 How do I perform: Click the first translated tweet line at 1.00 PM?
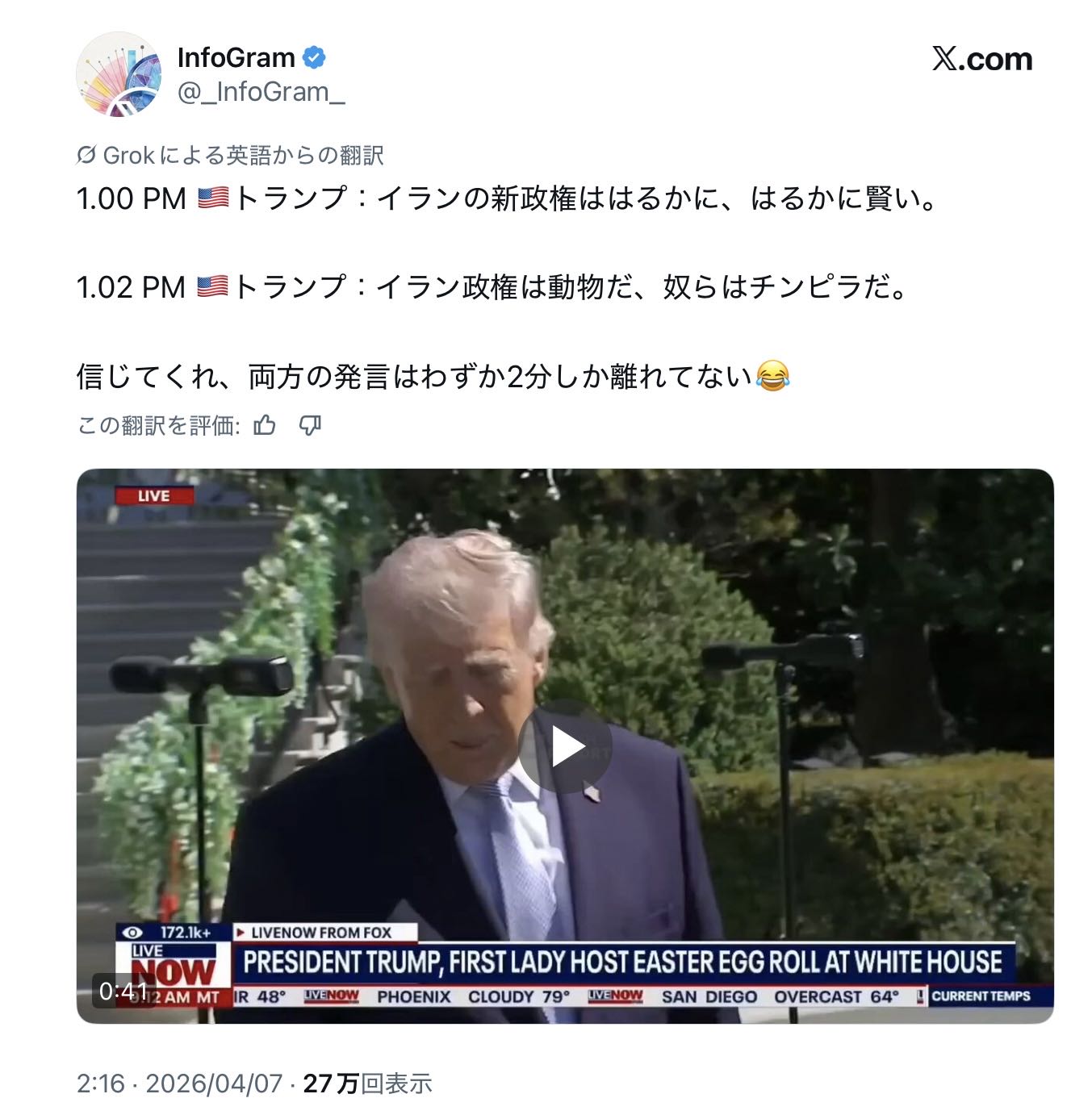tap(508, 198)
